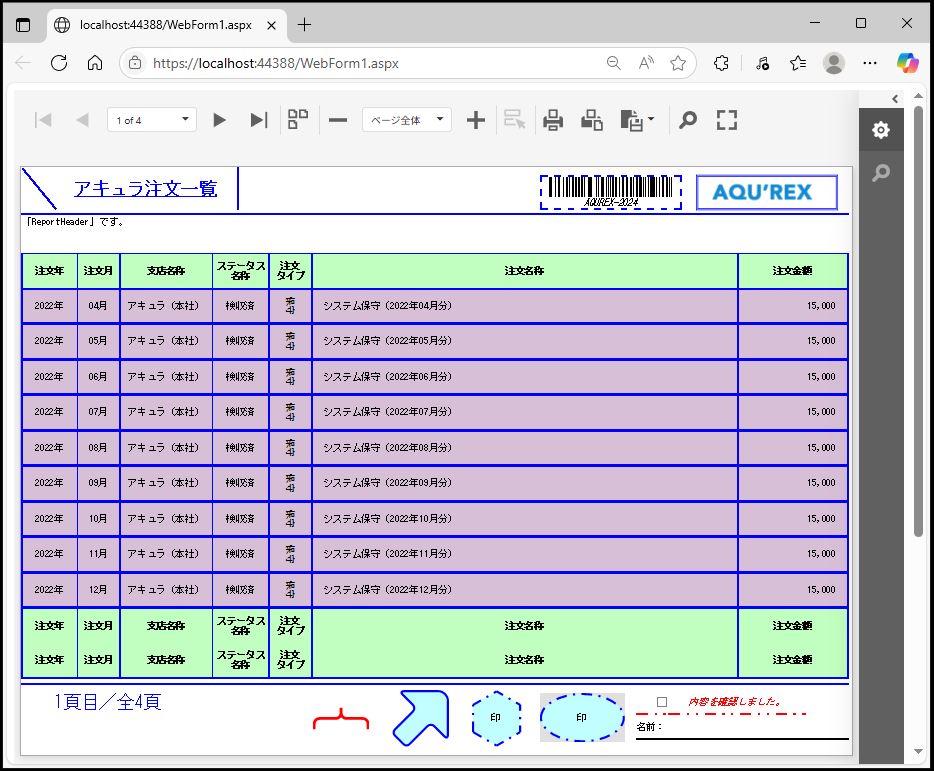Enter full screen viewer mode

pyautogui.click(x=727, y=120)
